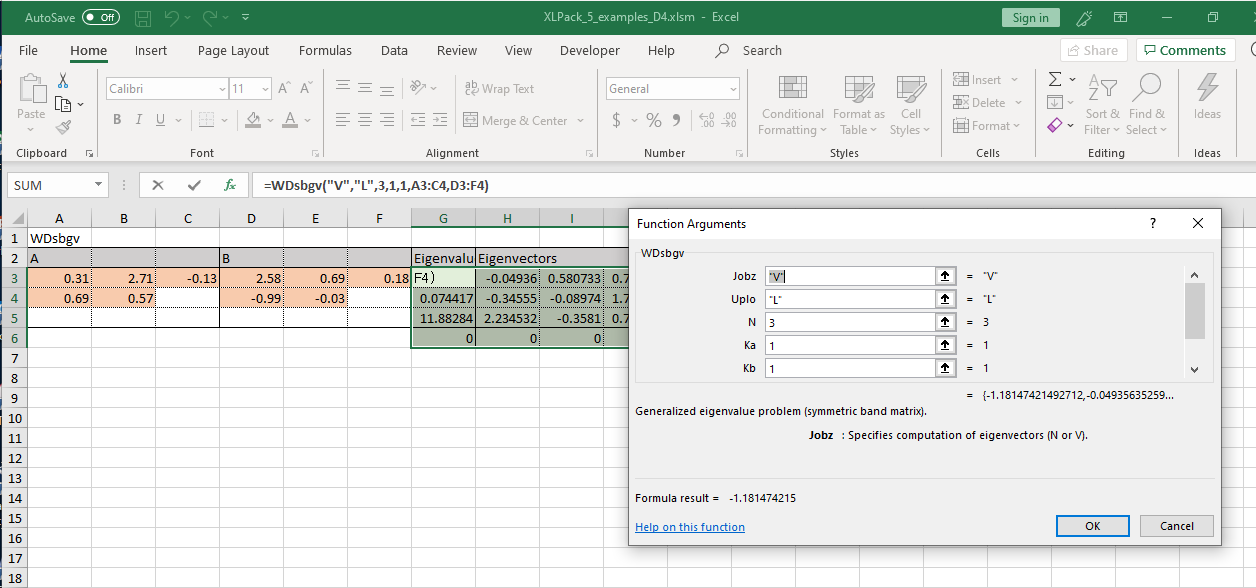The height and width of the screenshot is (588, 1256).
Task: Click the Percent Style icon
Action: coord(654,120)
